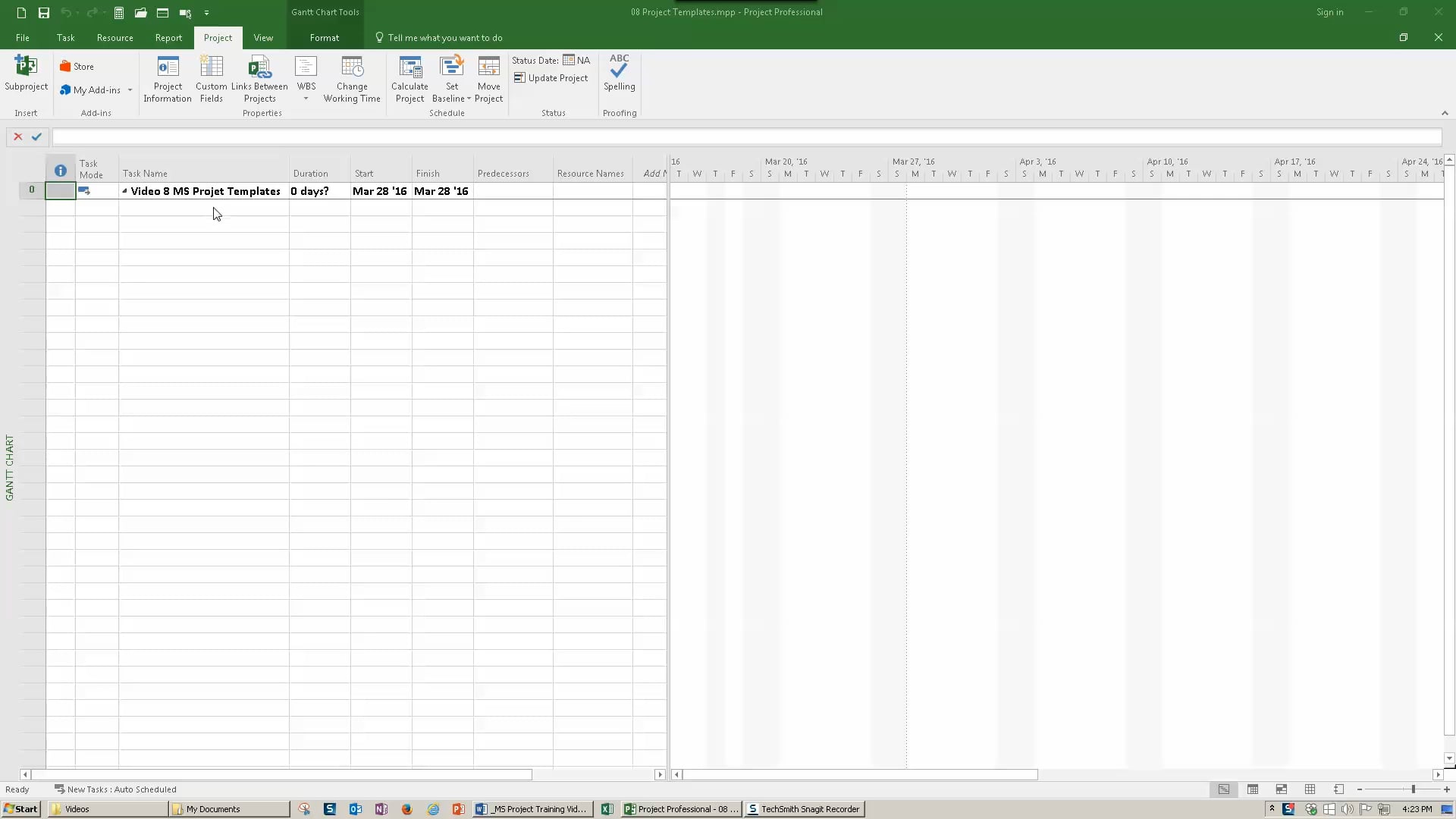Switch to Team Planner view in status bar

(1282, 789)
